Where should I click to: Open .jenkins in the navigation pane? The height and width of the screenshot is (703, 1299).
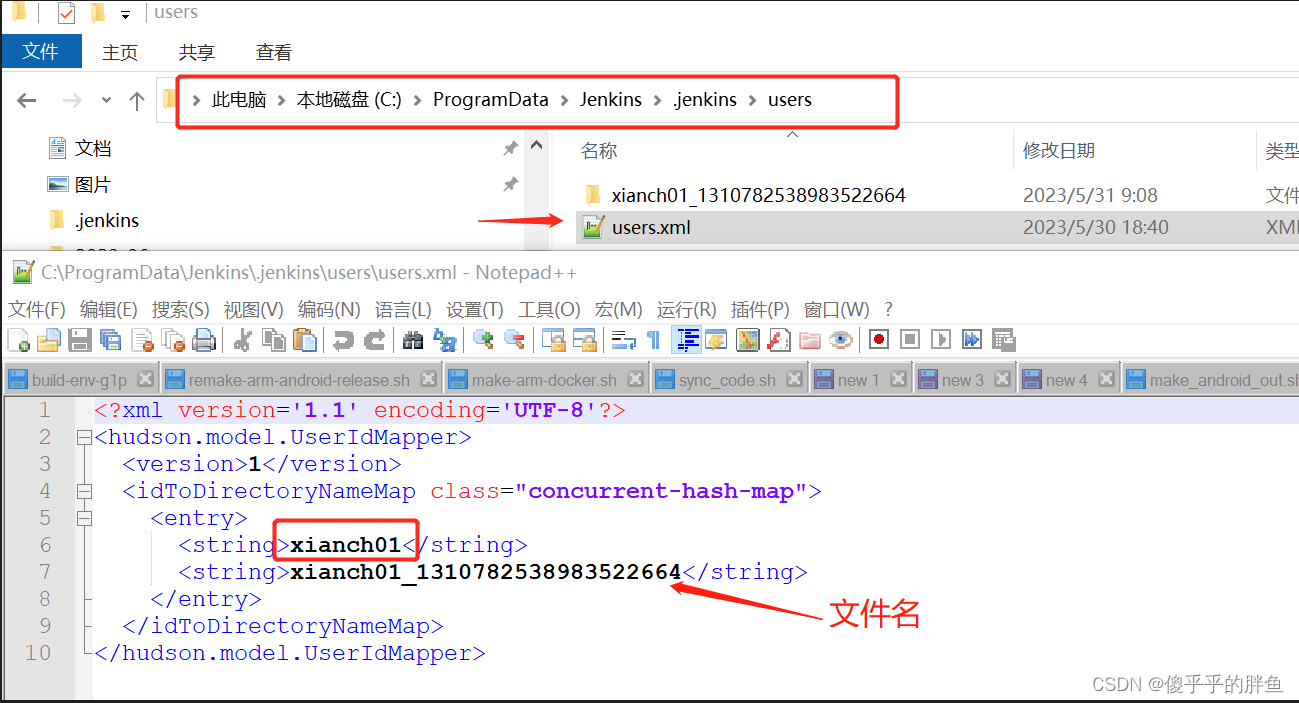tap(107, 221)
